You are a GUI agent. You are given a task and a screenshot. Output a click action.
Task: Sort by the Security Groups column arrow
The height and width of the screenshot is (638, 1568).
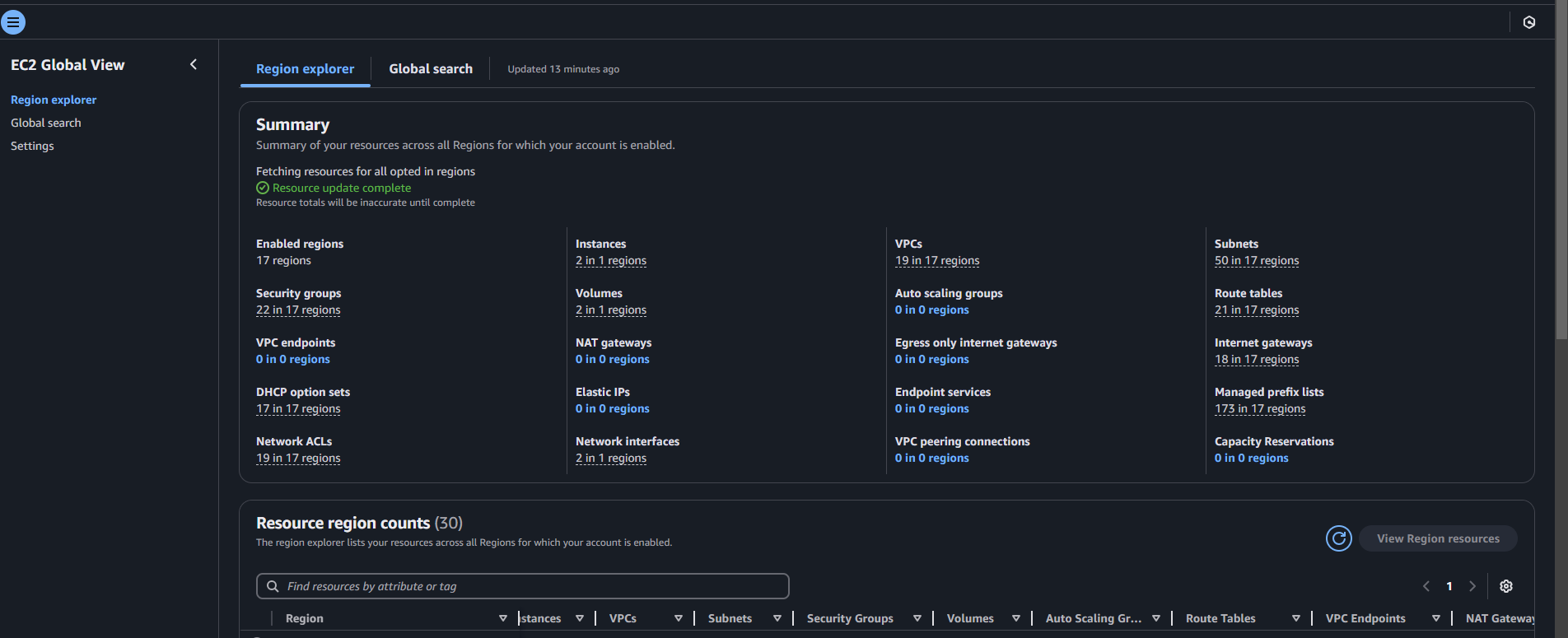point(917,618)
